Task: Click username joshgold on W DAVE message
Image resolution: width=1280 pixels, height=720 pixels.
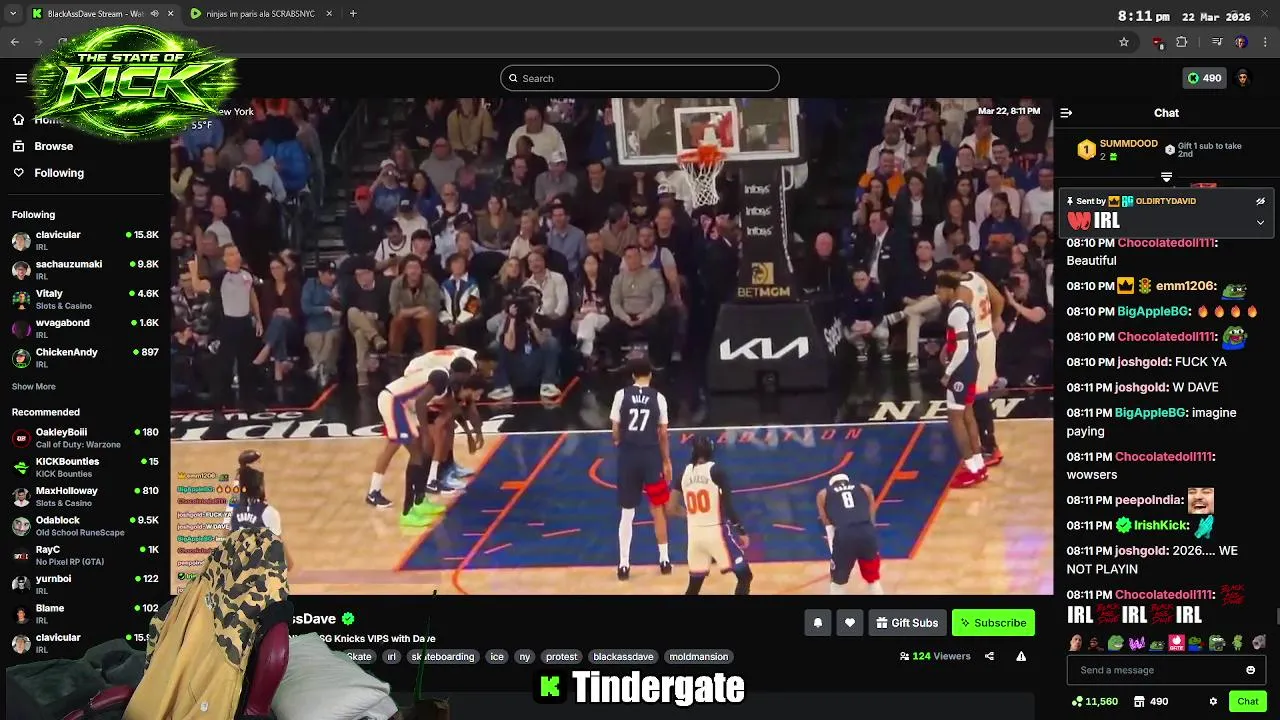Action: pos(1141,387)
